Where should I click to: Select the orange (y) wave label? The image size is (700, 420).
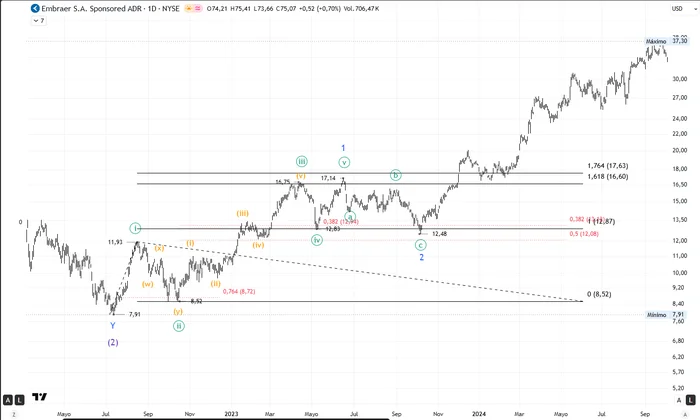178,311
